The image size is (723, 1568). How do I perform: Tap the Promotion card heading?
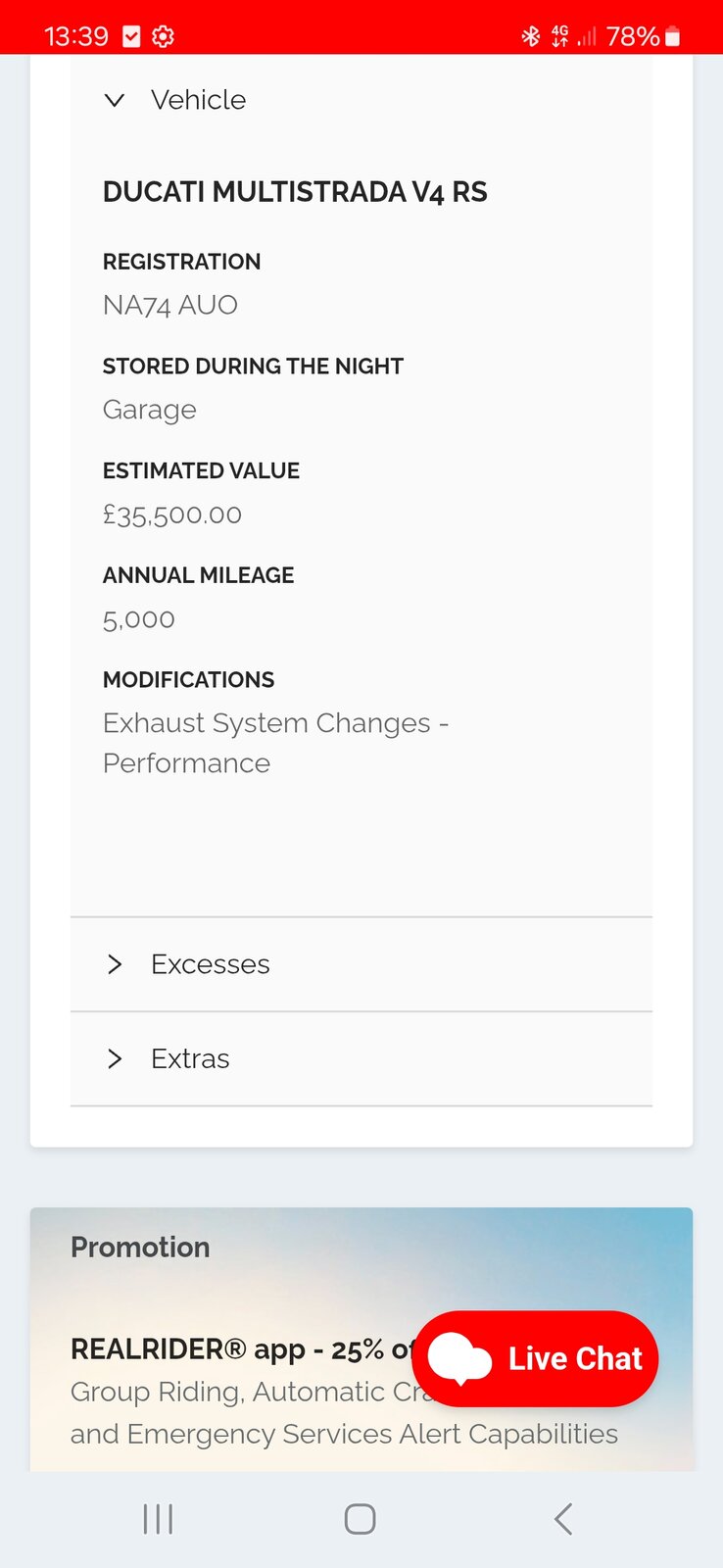pyautogui.click(x=140, y=1247)
